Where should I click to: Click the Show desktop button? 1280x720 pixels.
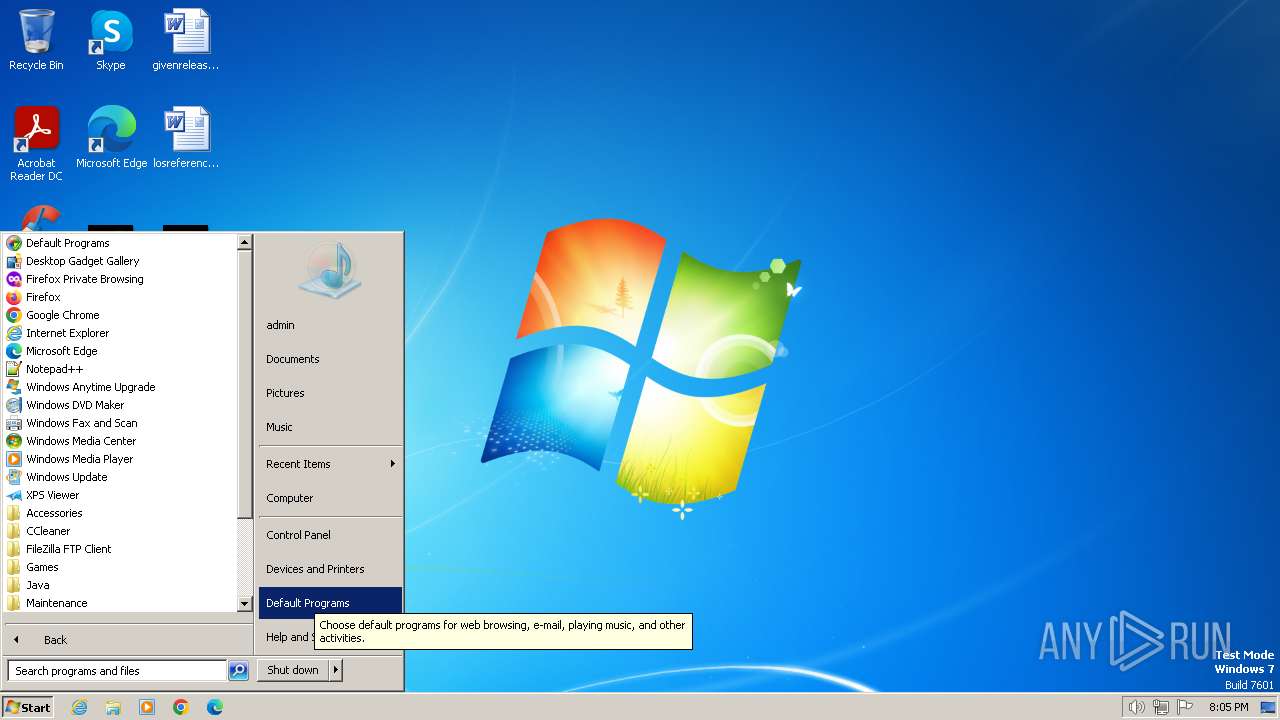coord(1268,707)
